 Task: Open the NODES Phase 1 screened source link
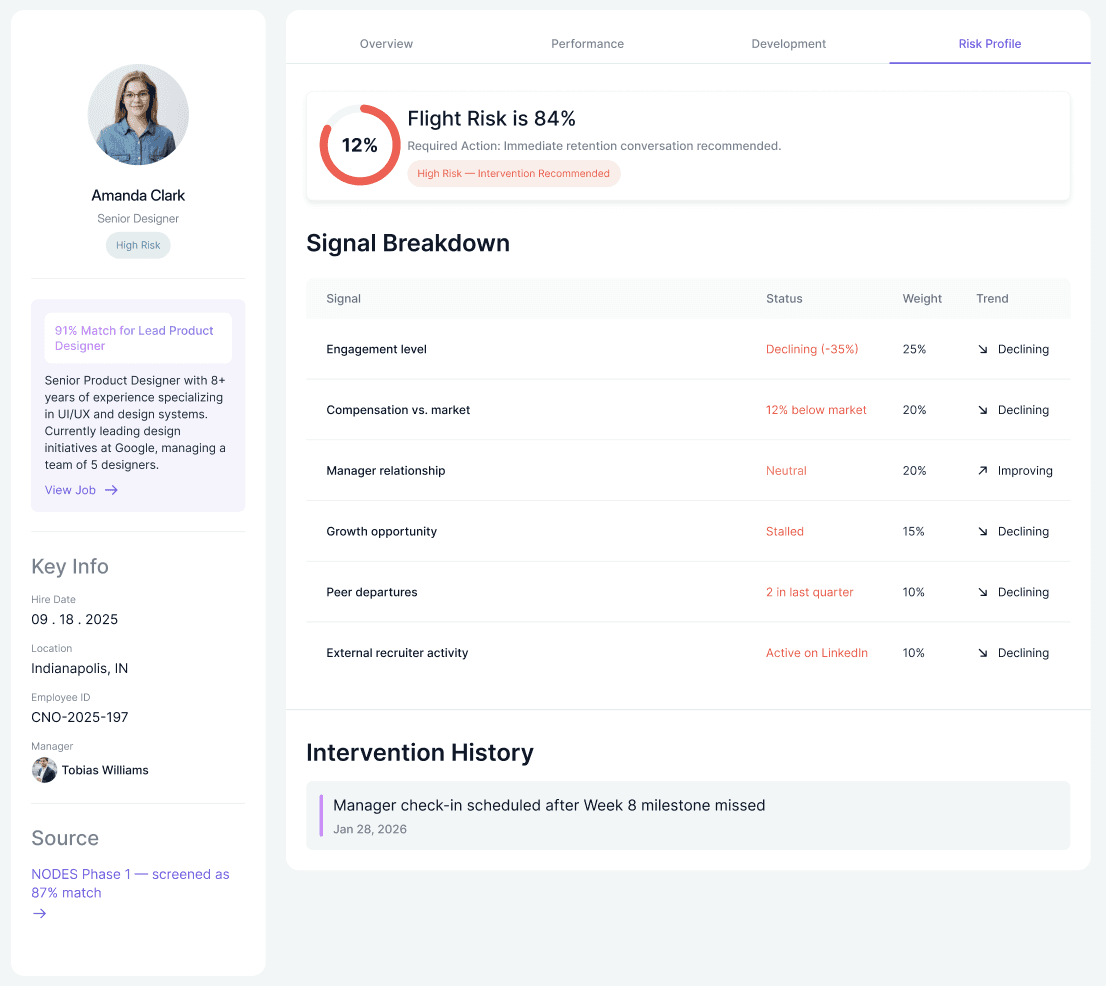pos(130,883)
